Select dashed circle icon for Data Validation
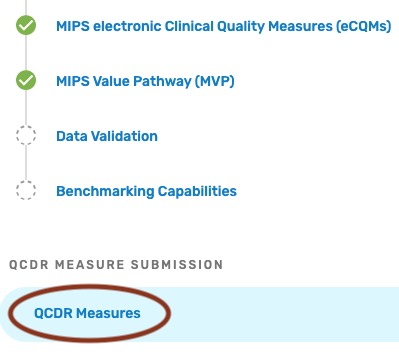Image resolution: width=399 pixels, height=362 pixels. (26, 135)
